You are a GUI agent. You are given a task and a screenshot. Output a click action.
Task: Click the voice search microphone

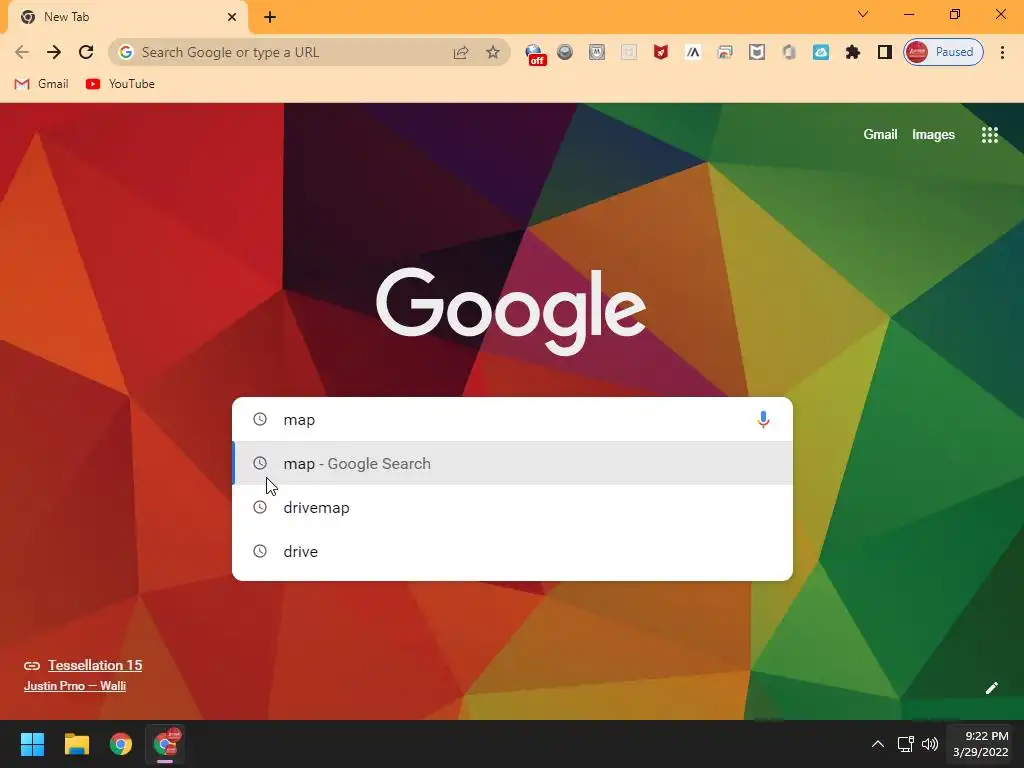[763, 419]
